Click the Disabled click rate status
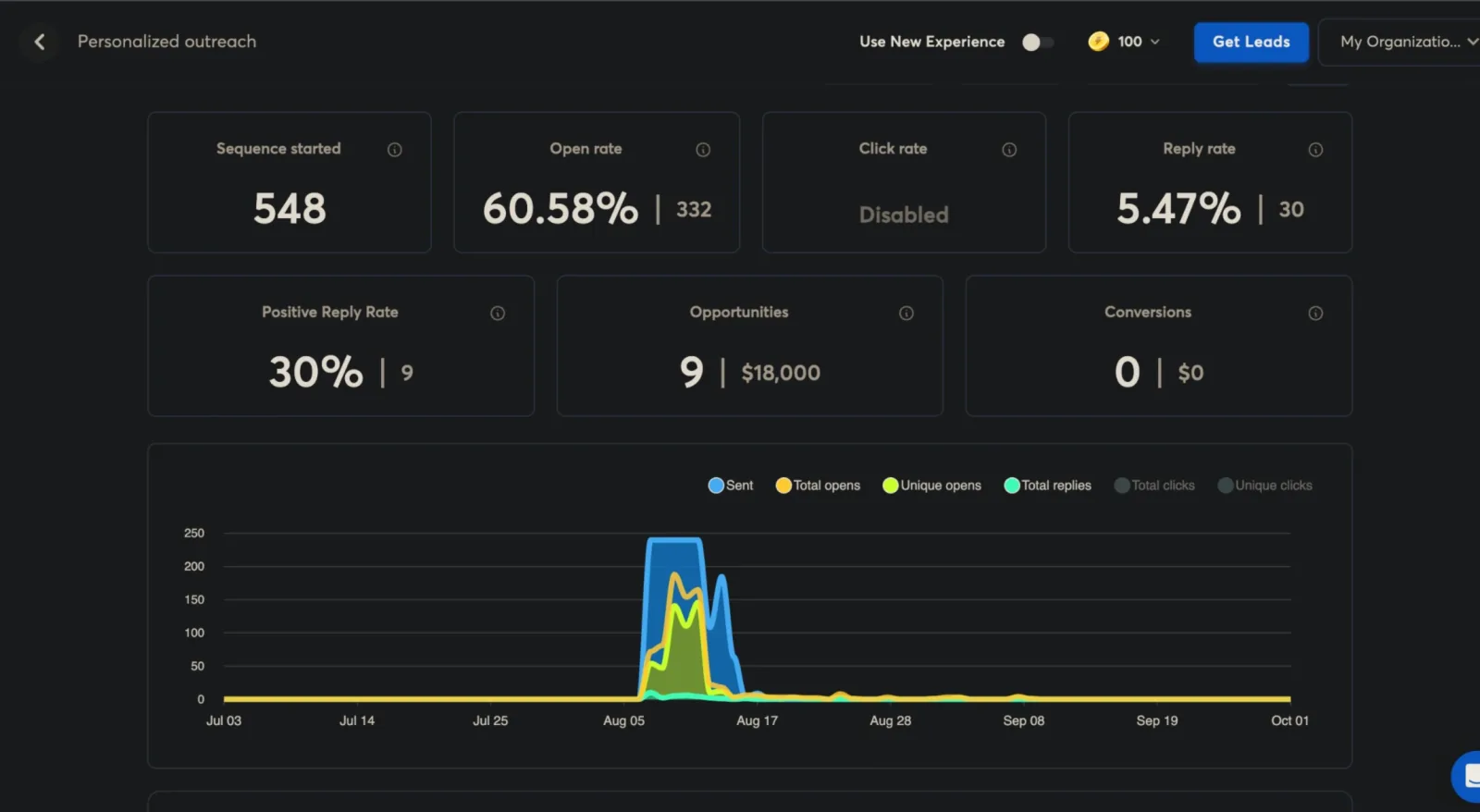 pyautogui.click(x=904, y=215)
